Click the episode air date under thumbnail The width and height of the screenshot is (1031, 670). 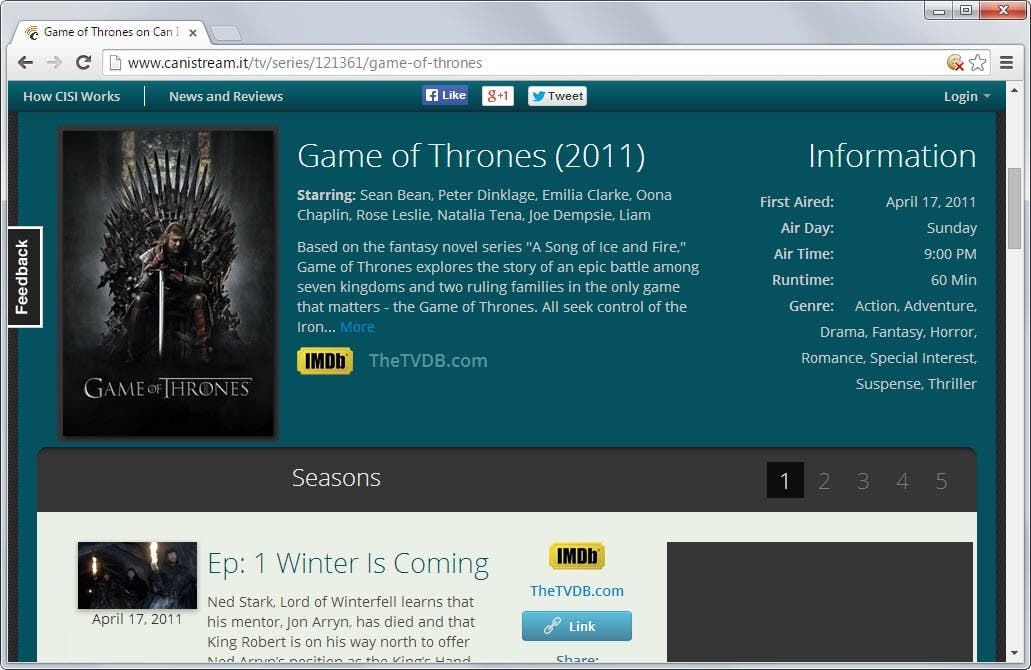pyautogui.click(x=137, y=619)
